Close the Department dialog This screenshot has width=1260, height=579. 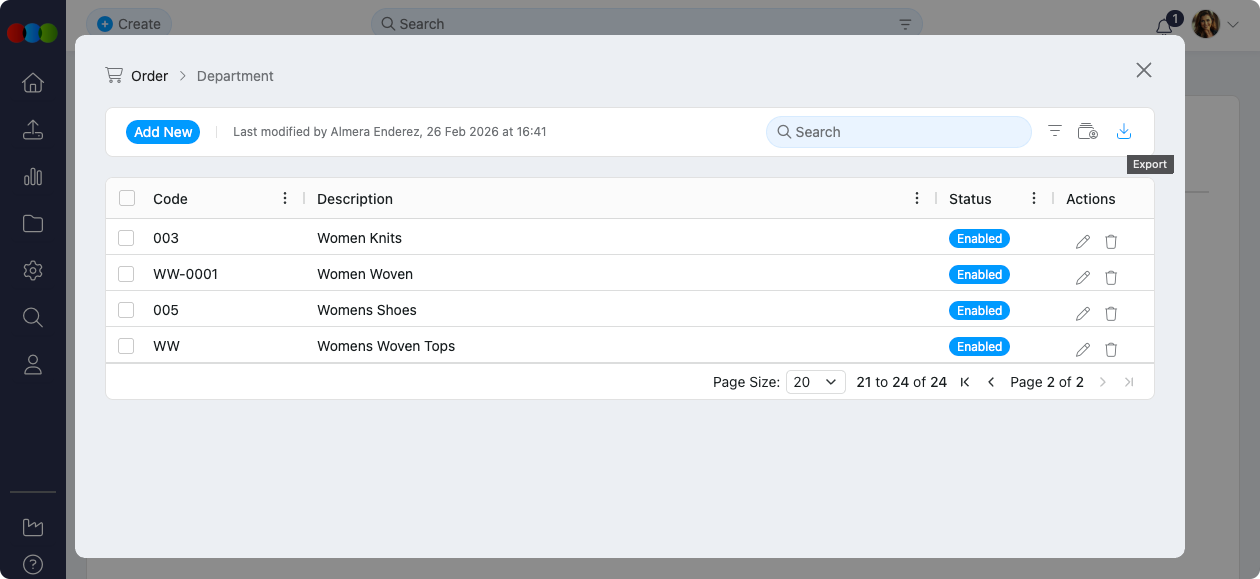tap(1144, 70)
